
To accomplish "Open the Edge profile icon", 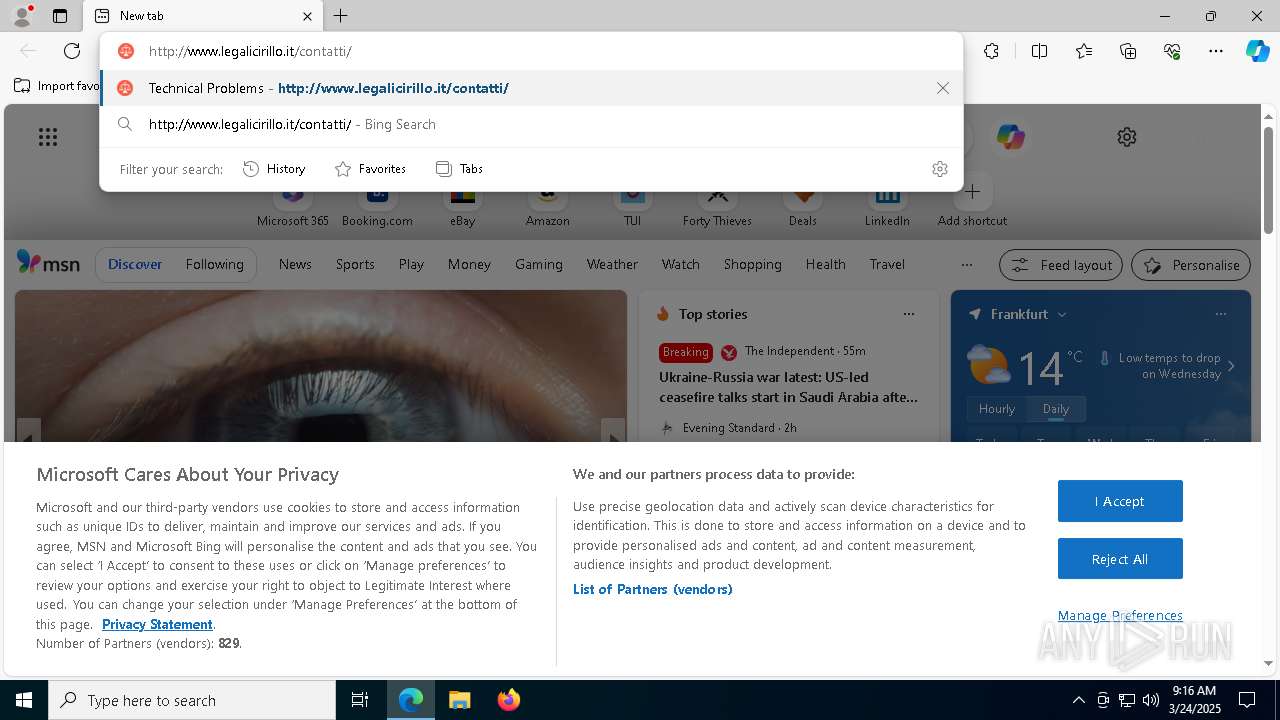I will tap(22, 16).
